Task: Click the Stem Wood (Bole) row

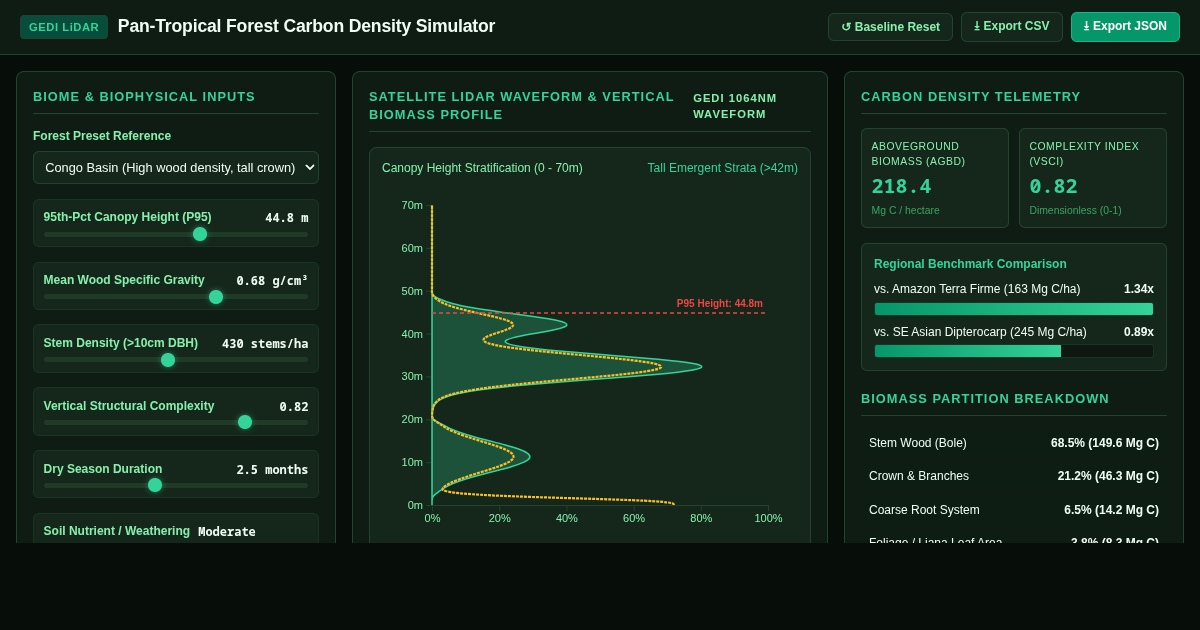Action: click(x=1014, y=443)
